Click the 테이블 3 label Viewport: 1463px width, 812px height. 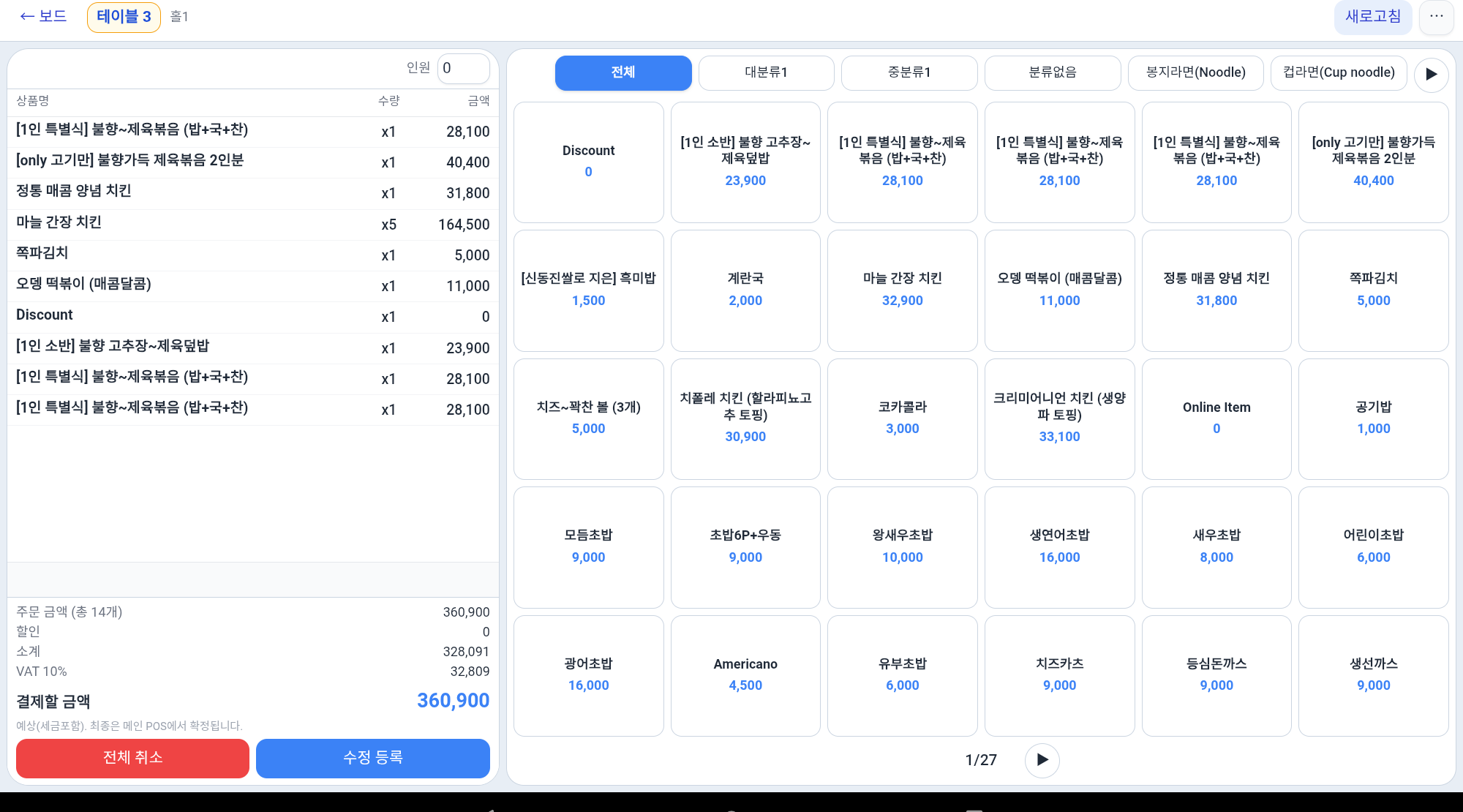point(124,17)
